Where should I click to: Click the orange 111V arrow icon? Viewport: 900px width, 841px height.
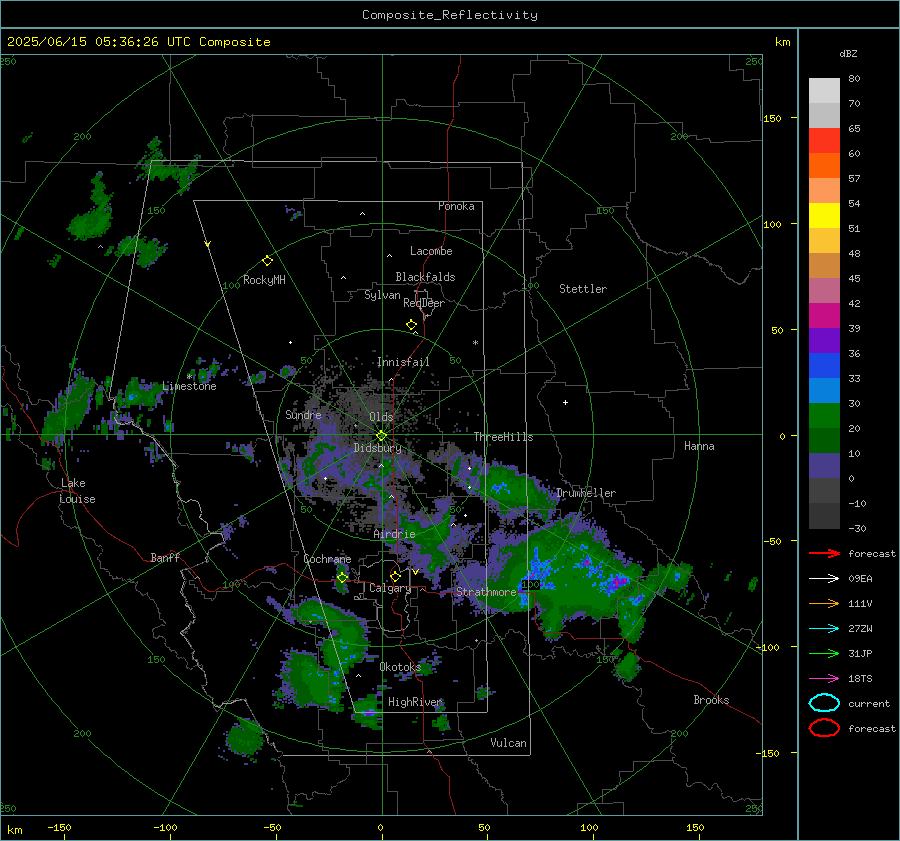824,603
